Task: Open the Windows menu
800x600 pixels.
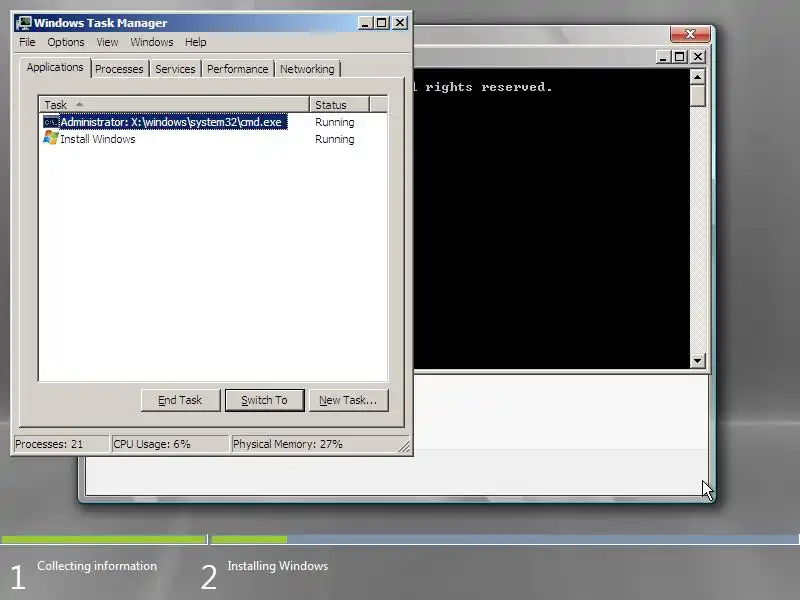Action: pyautogui.click(x=152, y=42)
